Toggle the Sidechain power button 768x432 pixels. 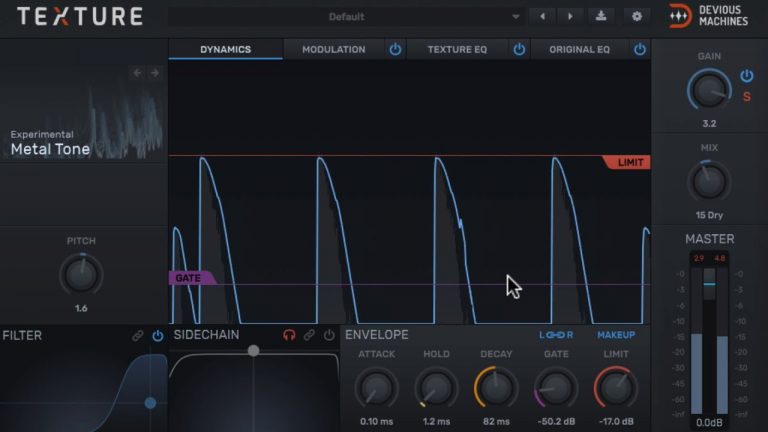pyautogui.click(x=329, y=335)
